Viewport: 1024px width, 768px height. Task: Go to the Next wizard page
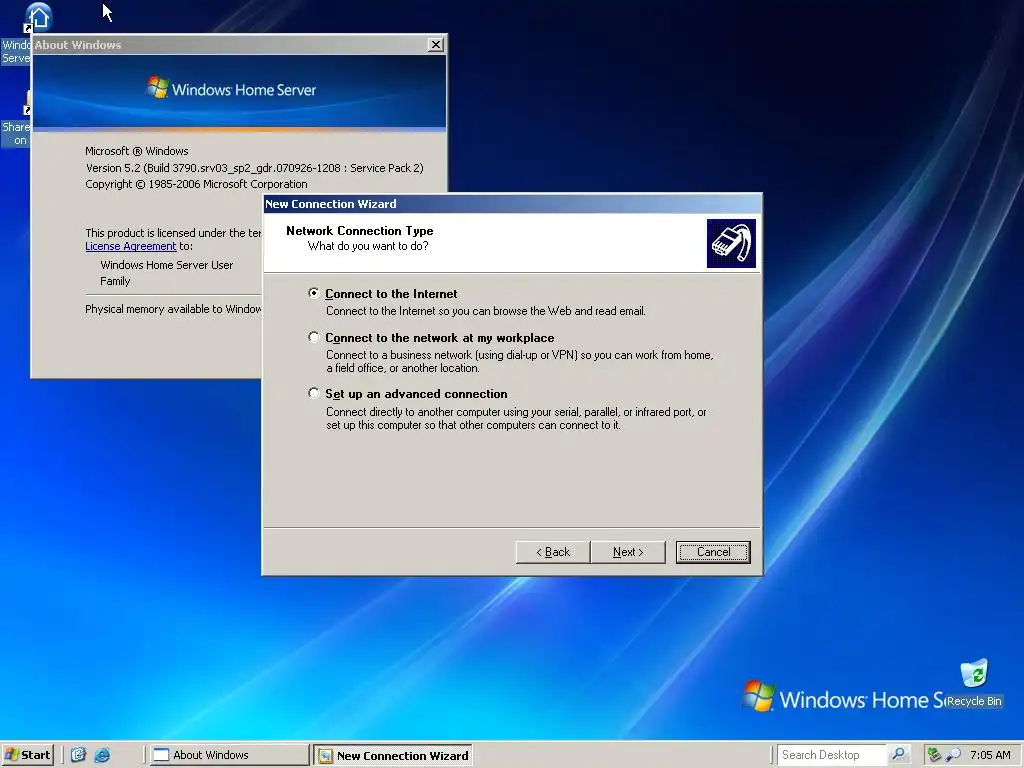[x=628, y=552]
